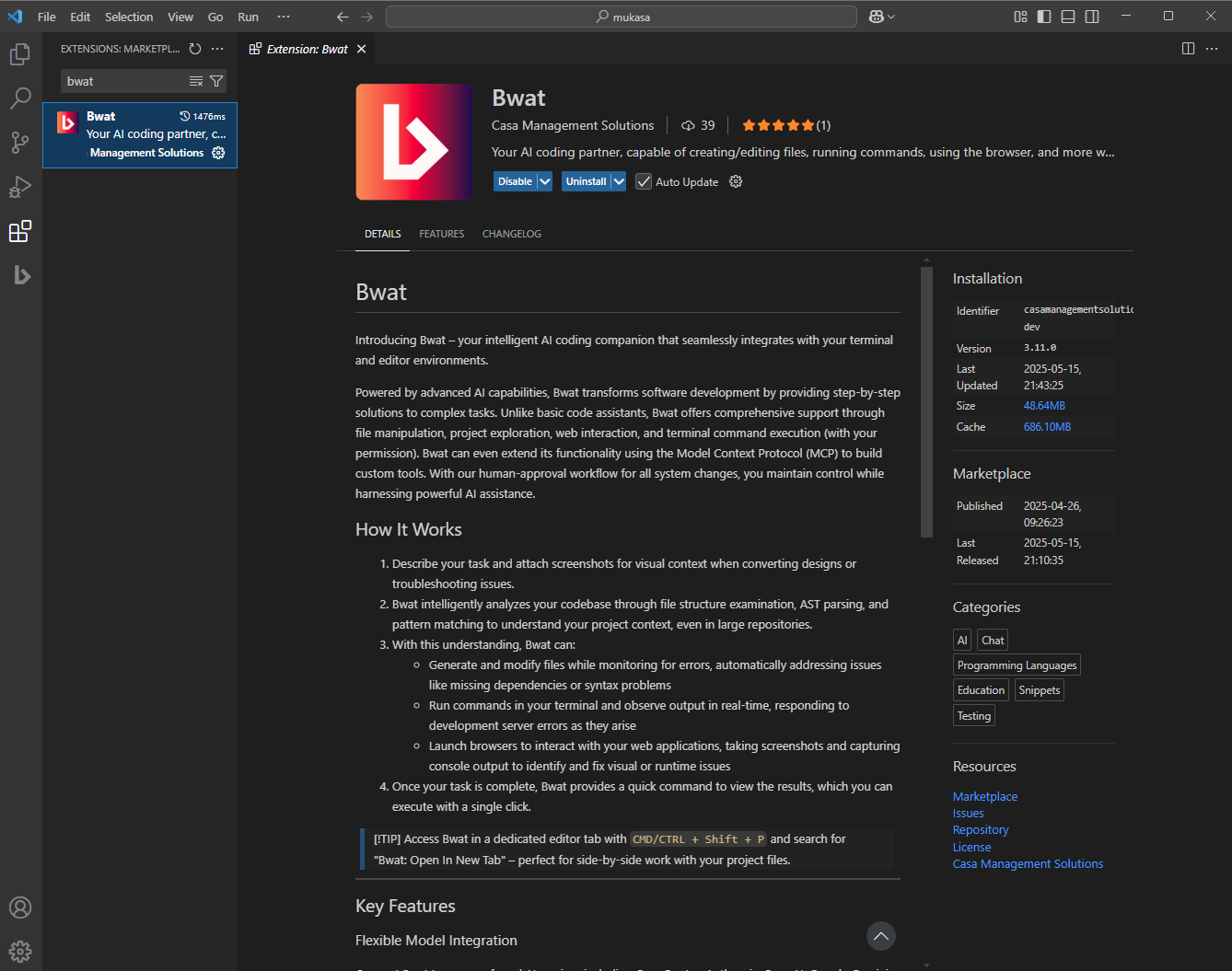Open the Bwat sidebar icon

20,275
